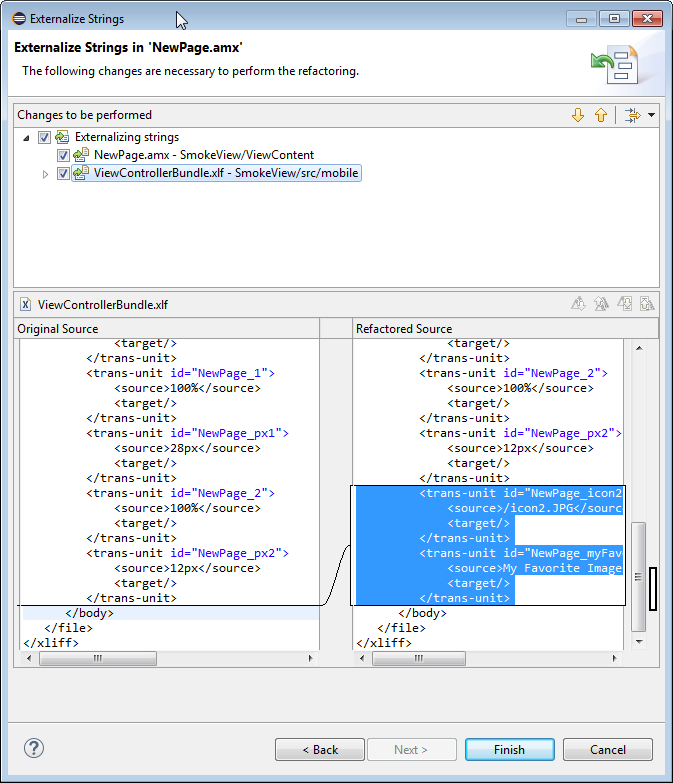This screenshot has width=673, height=783.
Task: Click vertical scrollbar up arrow in Refactored Source
Action: click(639, 348)
